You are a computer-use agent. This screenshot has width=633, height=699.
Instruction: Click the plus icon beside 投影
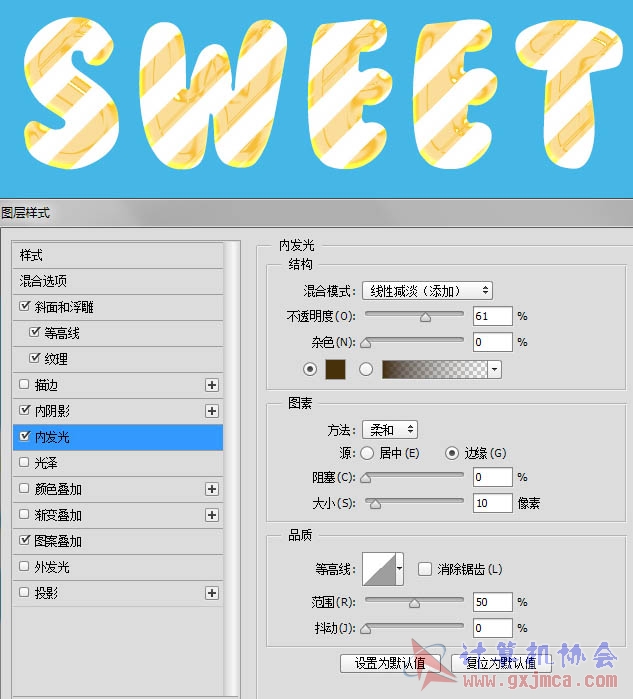212,593
